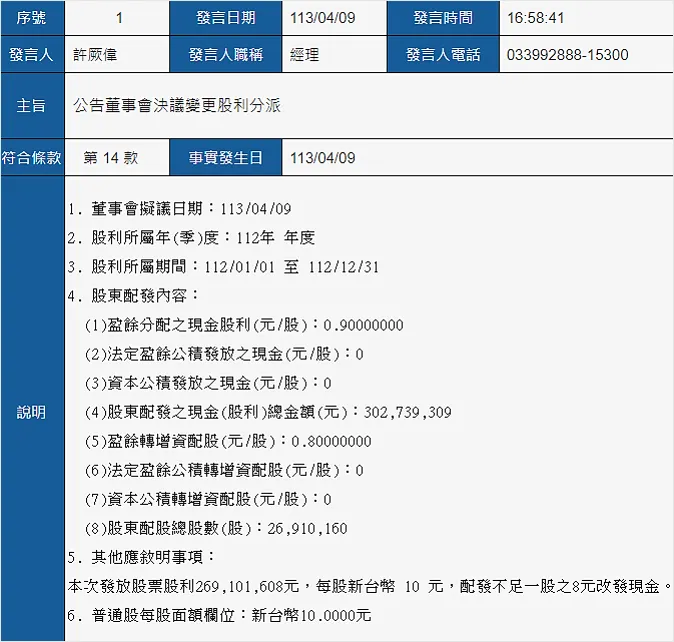Click the 符合條款 header cell

coord(32,158)
